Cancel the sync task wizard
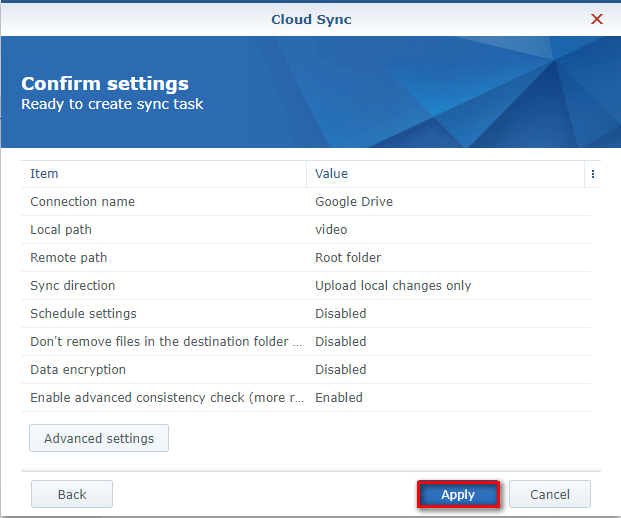The width and height of the screenshot is (621, 518). (549, 494)
